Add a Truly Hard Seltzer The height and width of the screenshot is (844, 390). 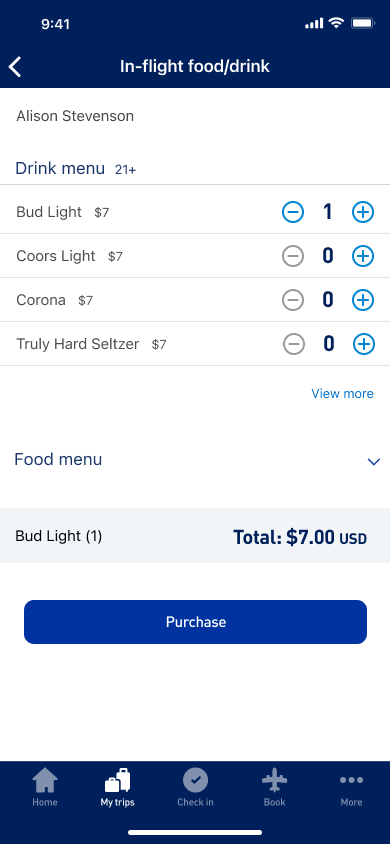click(364, 344)
